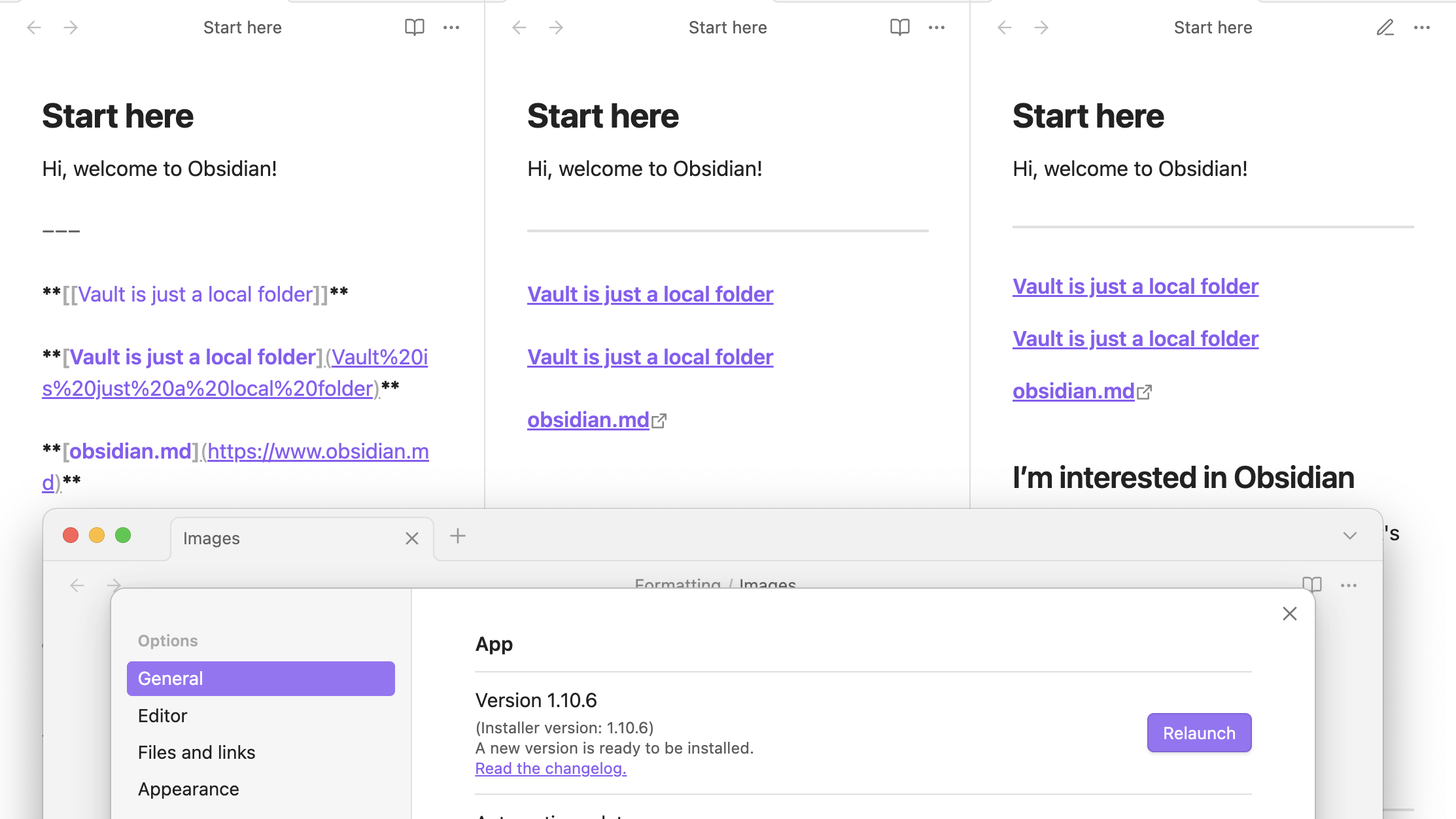Open the Read the changelog link
This screenshot has width=1456, height=819.
coord(551,769)
